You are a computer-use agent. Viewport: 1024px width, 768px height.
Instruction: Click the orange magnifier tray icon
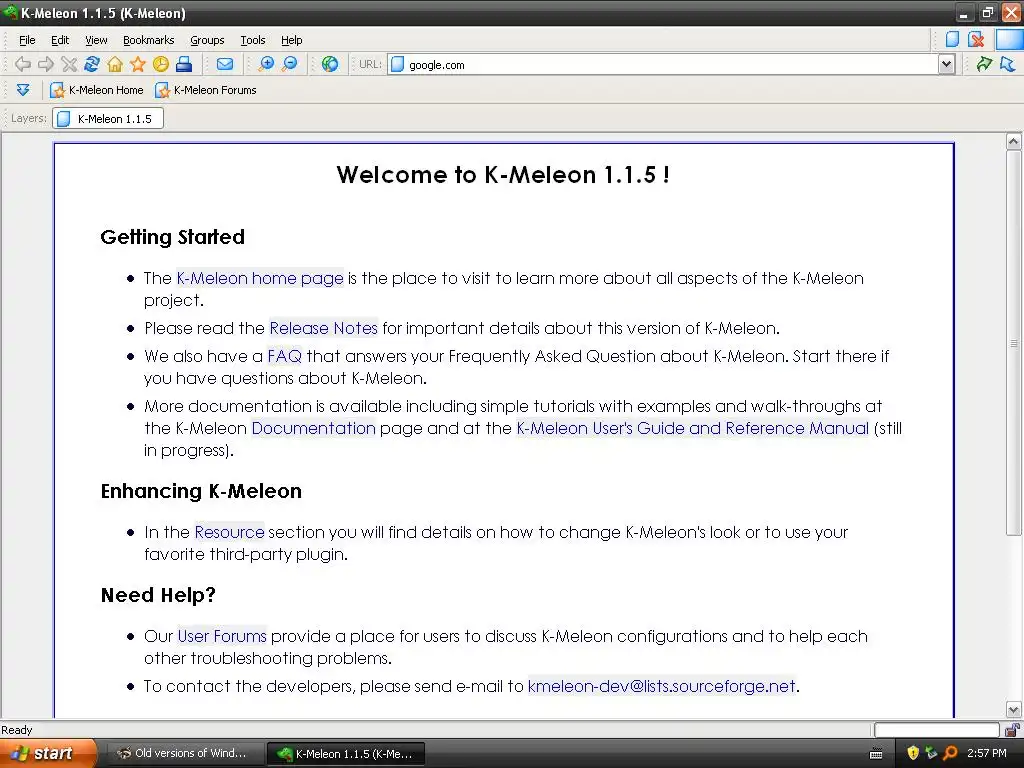coord(950,753)
